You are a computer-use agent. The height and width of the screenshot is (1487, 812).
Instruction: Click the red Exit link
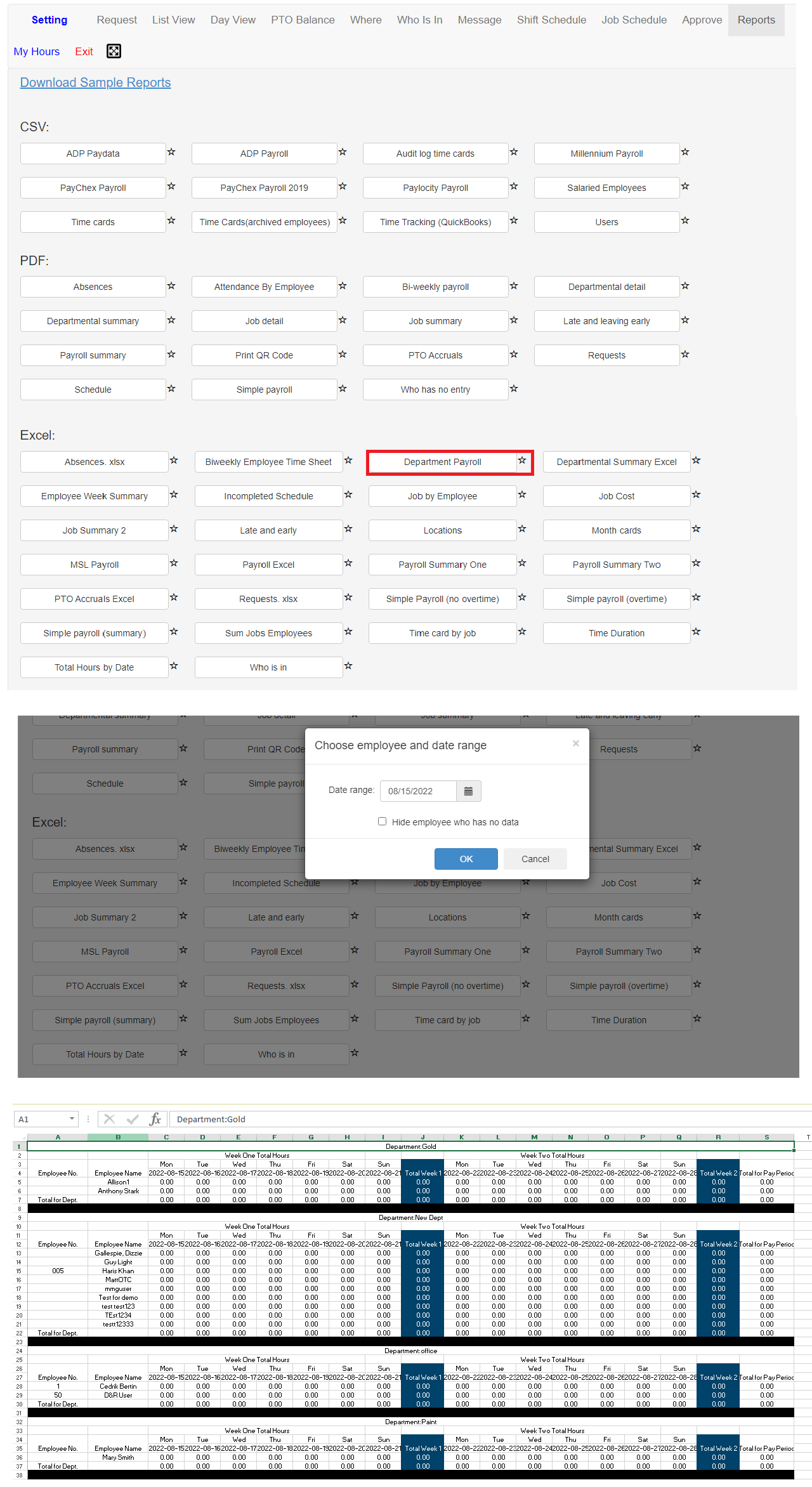(84, 51)
